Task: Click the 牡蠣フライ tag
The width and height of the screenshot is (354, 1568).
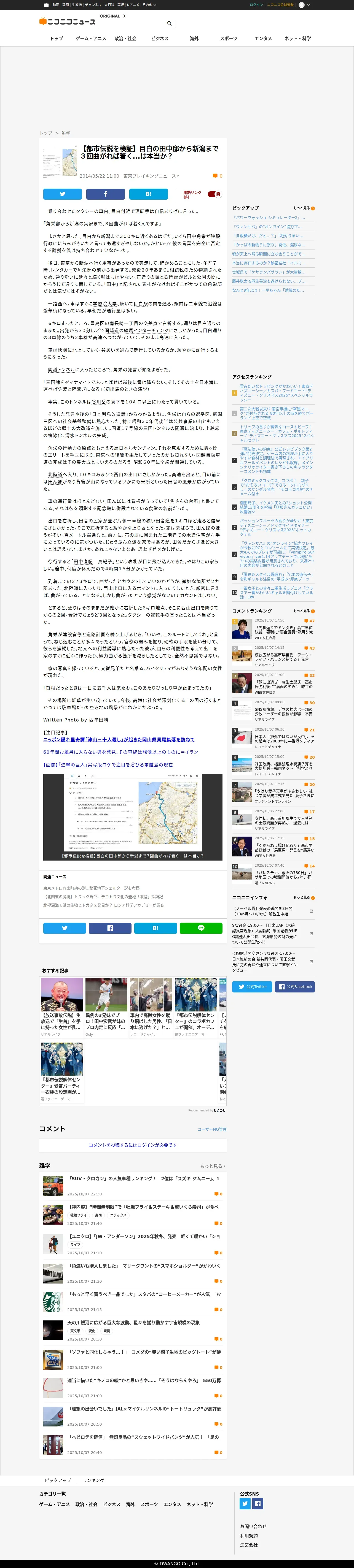Action: pyautogui.click(x=78, y=1215)
